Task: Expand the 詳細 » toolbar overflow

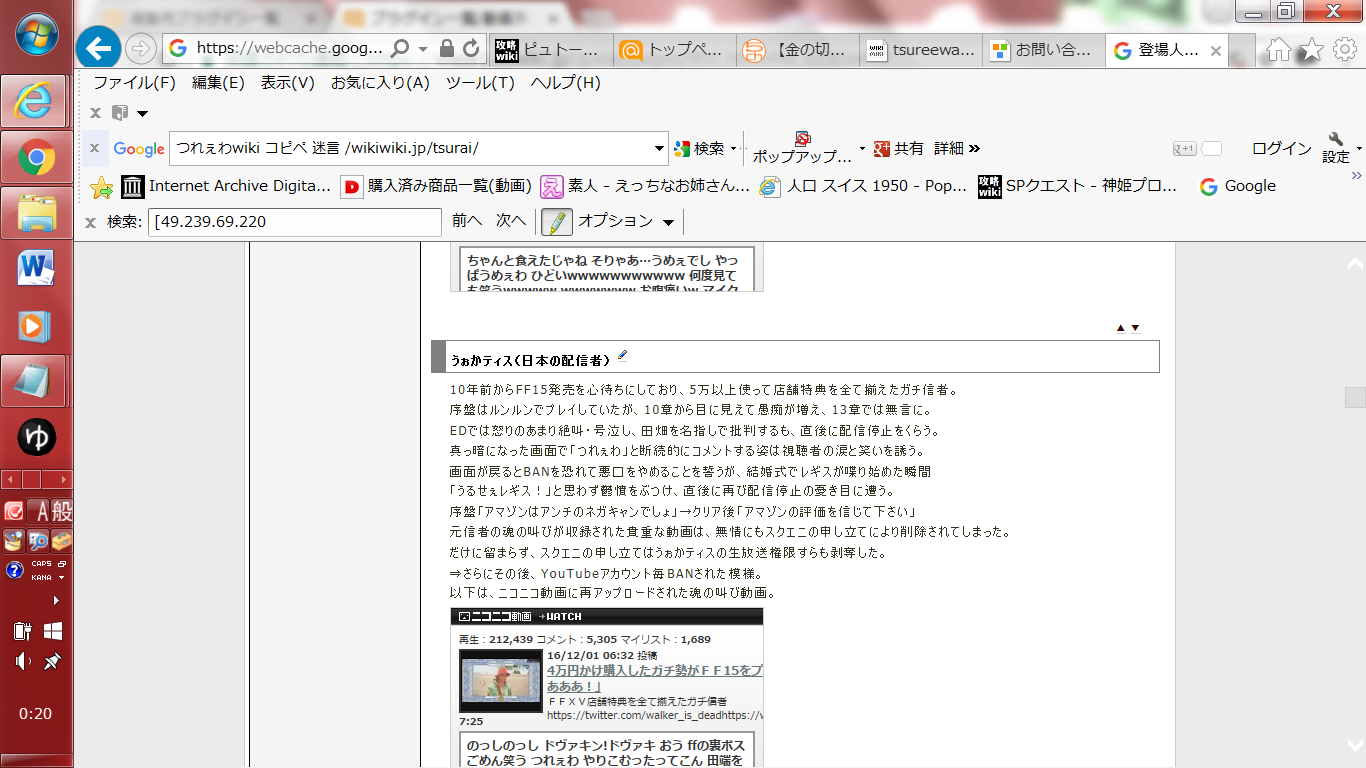Action: pyautogui.click(x=957, y=148)
